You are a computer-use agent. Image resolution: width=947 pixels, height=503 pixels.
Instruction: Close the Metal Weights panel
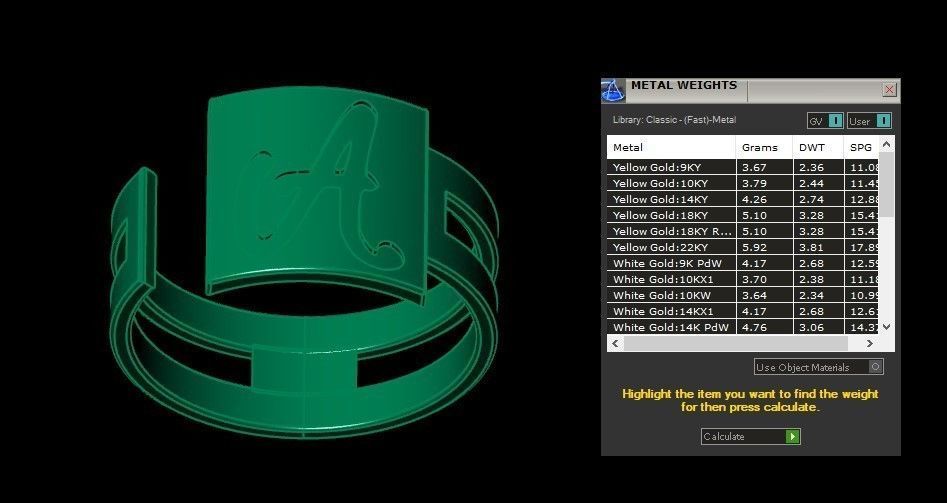tap(889, 90)
